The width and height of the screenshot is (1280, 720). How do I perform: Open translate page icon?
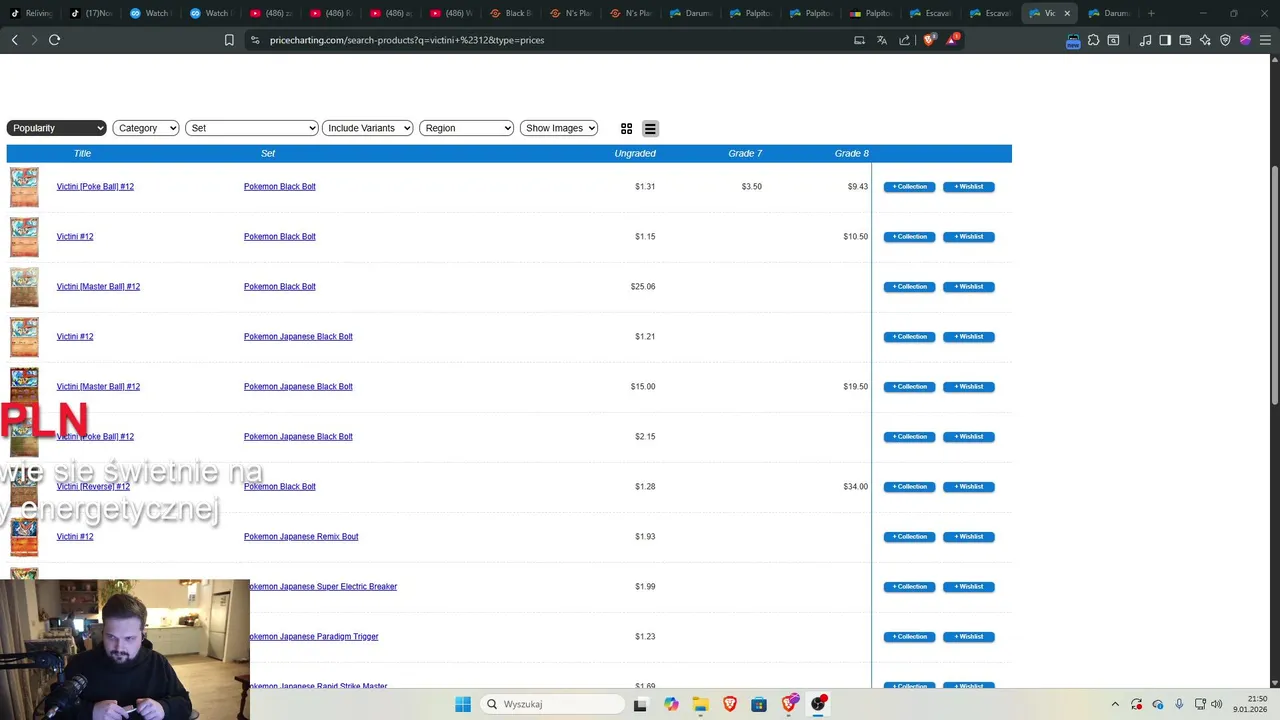881,40
